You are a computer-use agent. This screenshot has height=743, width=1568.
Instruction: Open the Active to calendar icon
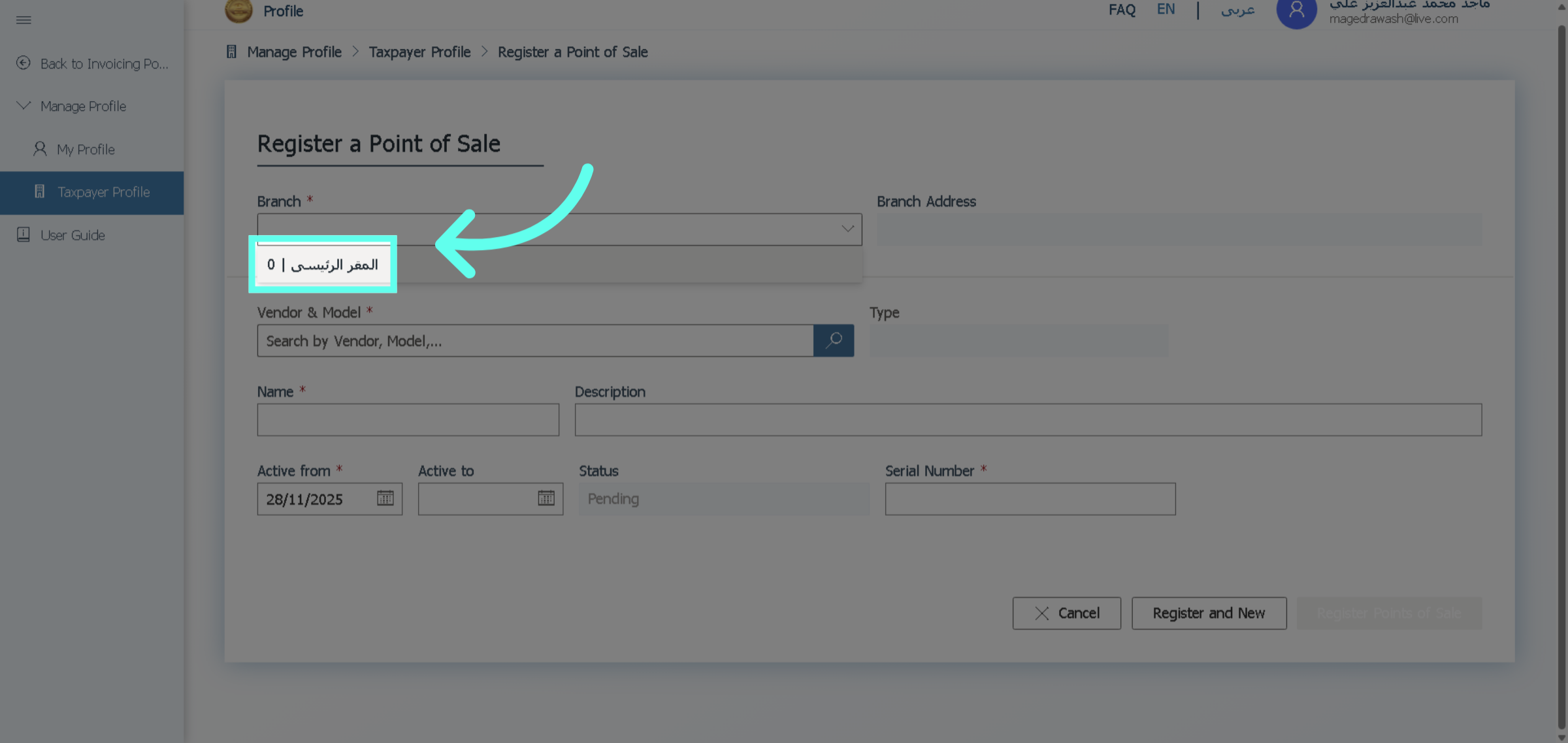pyautogui.click(x=546, y=498)
